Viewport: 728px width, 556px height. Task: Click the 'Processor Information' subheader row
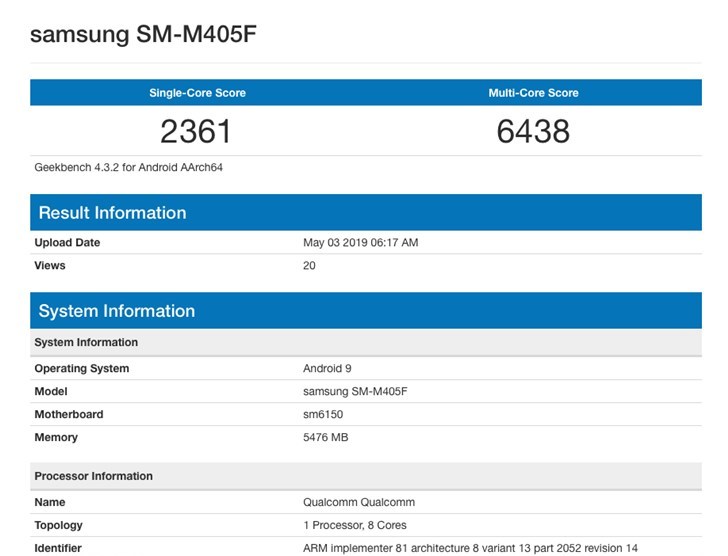(366, 476)
